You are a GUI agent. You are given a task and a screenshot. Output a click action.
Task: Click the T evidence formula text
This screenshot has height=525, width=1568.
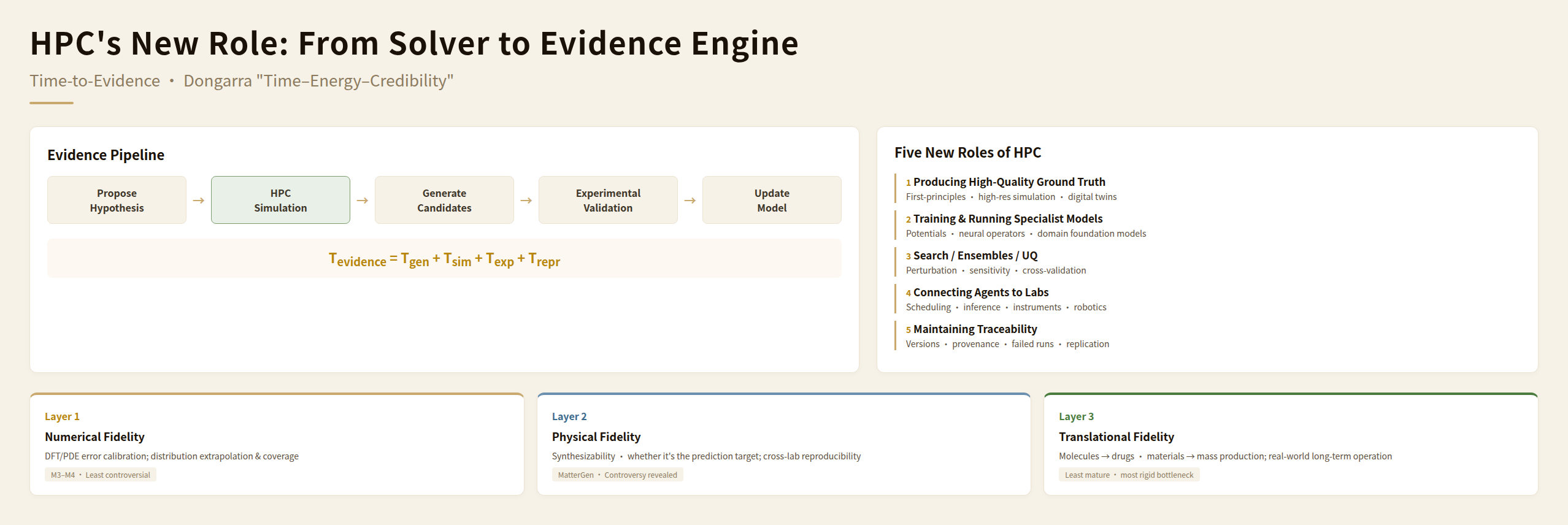click(x=444, y=259)
